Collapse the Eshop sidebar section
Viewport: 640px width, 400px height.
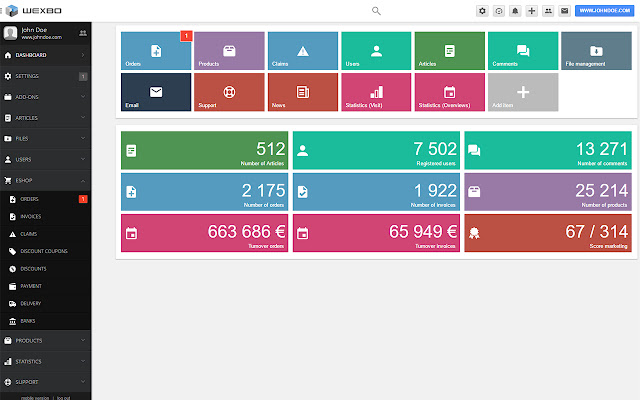pyautogui.click(x=45, y=180)
